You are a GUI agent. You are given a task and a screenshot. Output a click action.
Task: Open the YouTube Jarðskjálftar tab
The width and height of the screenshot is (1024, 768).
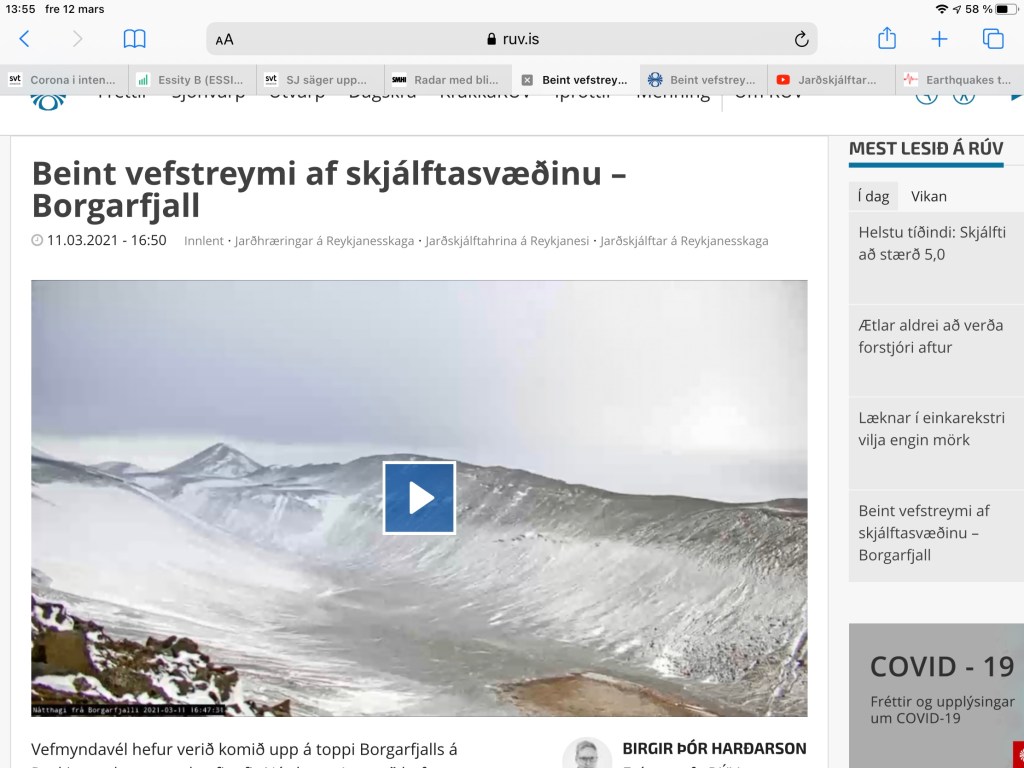pos(830,80)
